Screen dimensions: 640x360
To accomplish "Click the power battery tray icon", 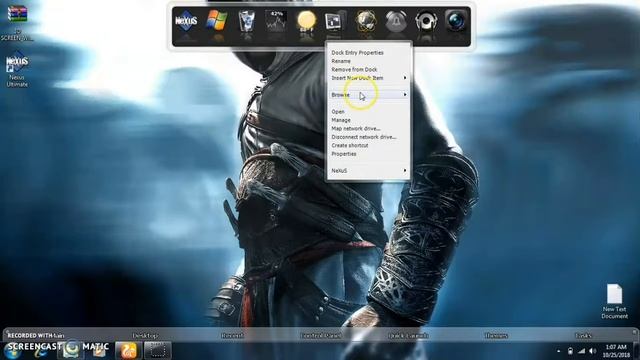I will [x=570, y=351].
